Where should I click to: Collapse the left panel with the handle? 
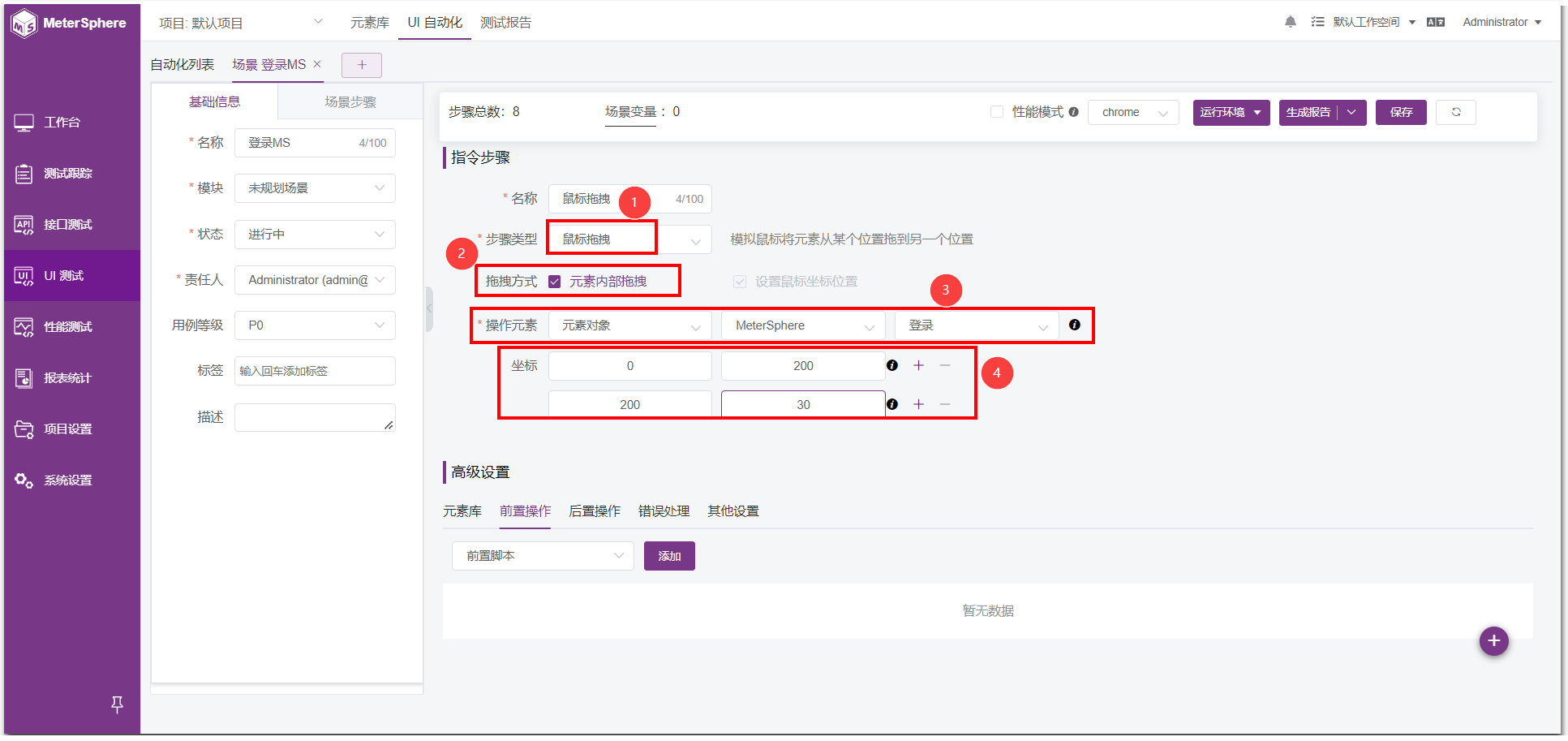429,308
